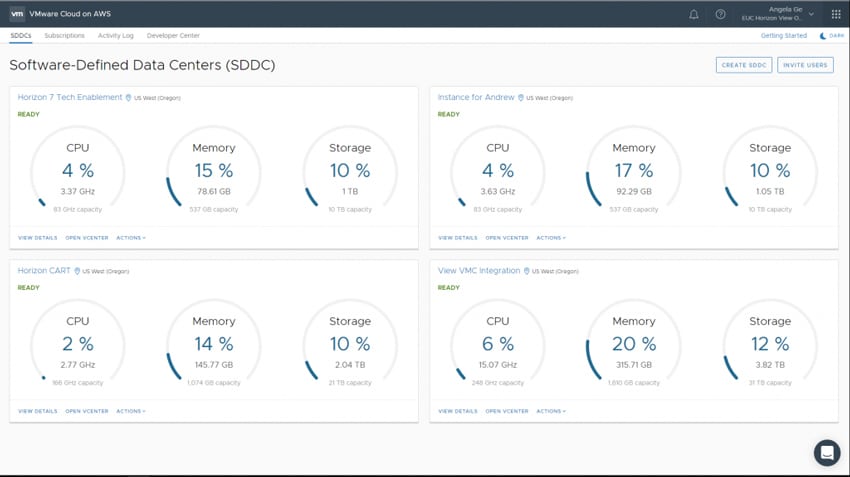Screen dimensions: 850x477
Task: Click the 15.07 GHz CPU value
Action: (x=498, y=365)
